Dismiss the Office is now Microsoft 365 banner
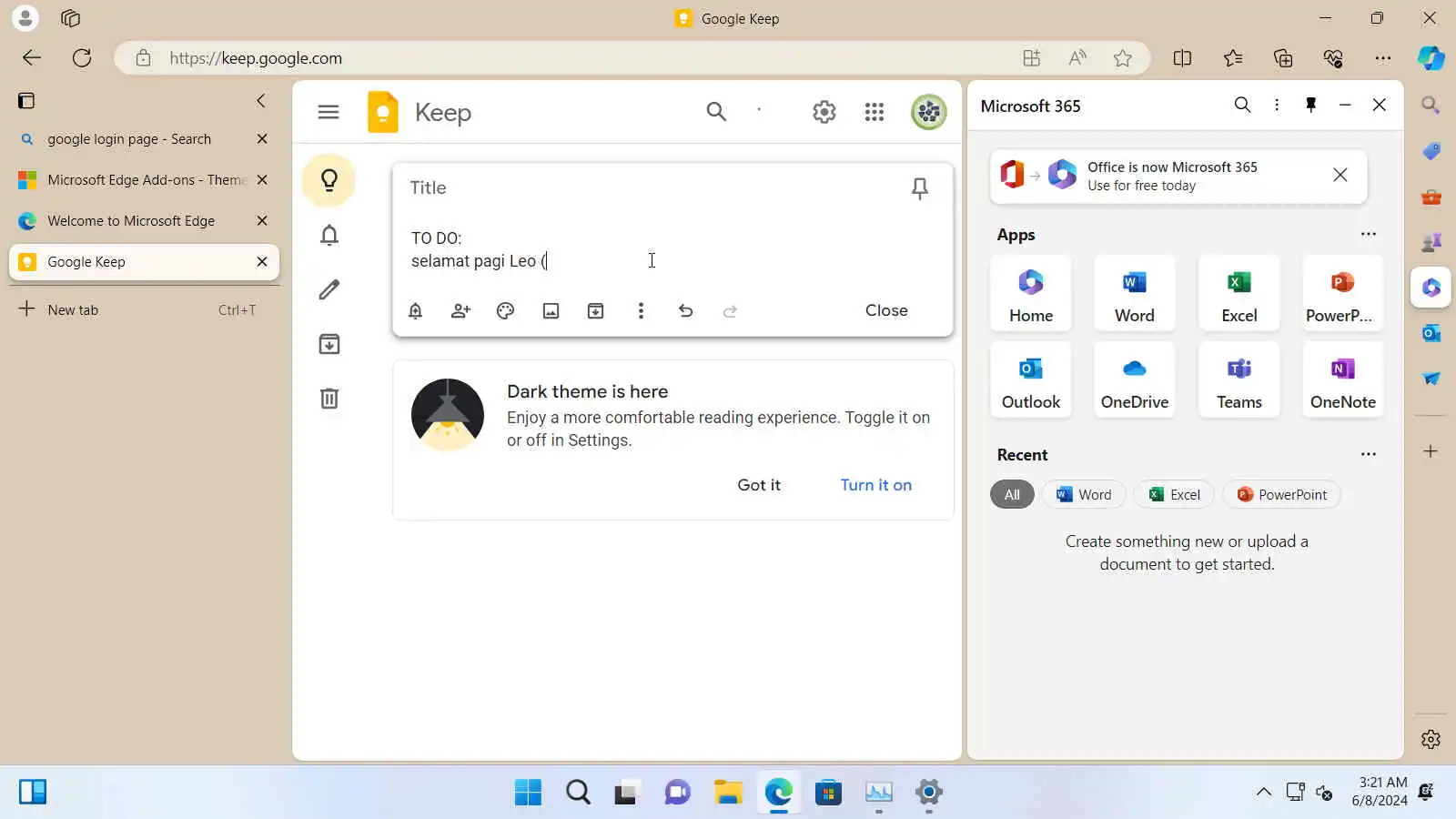The height and width of the screenshot is (819, 1456). click(1340, 175)
